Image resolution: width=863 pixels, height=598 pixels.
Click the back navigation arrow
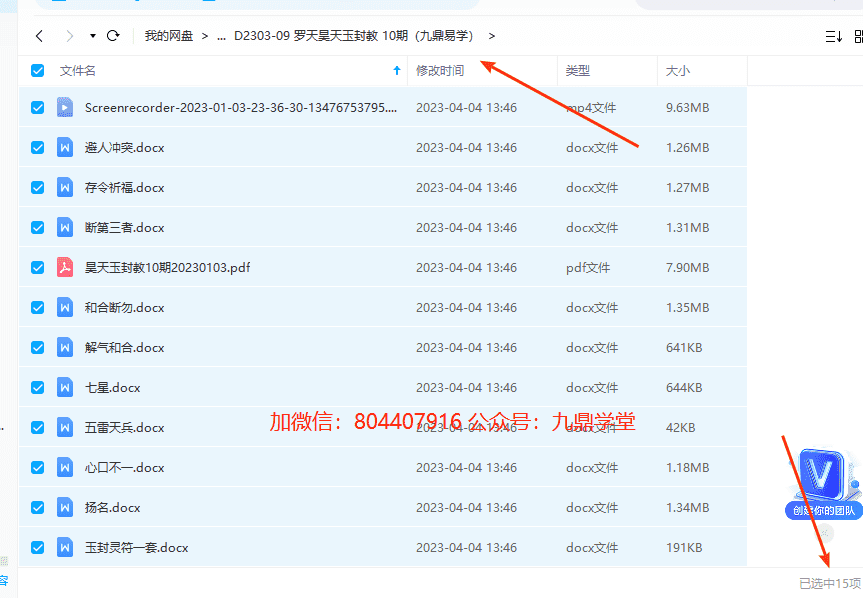[39, 36]
